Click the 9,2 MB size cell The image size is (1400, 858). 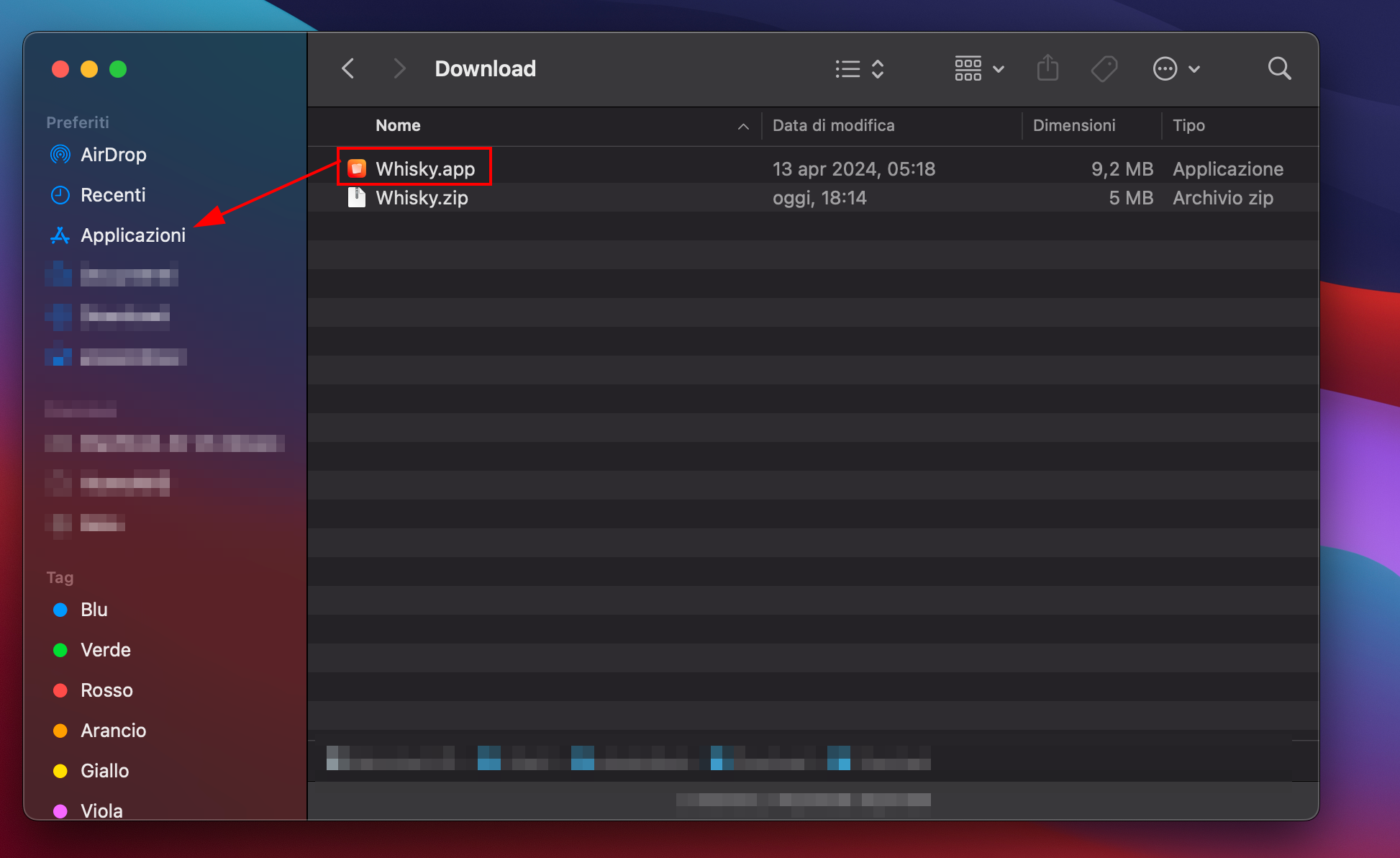click(1122, 169)
